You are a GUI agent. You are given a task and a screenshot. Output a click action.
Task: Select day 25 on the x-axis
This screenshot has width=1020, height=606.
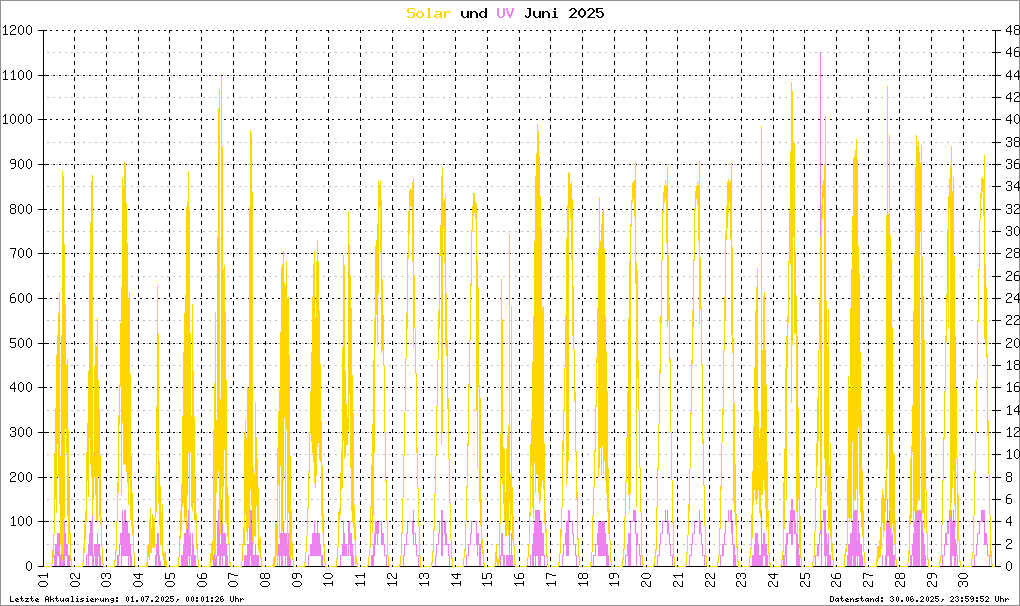(x=804, y=580)
